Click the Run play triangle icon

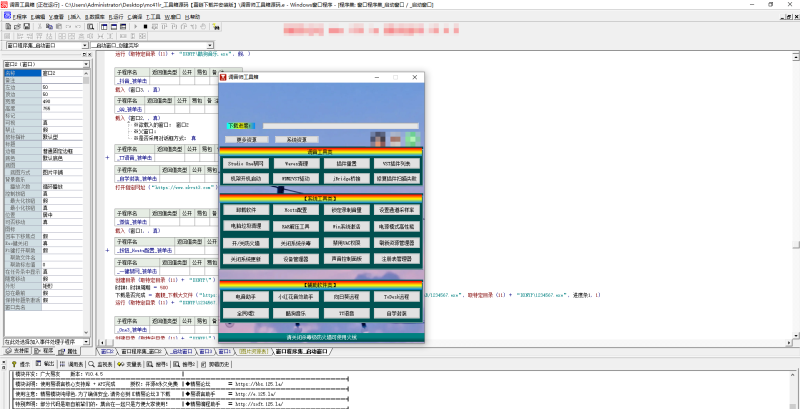coord(136,26)
